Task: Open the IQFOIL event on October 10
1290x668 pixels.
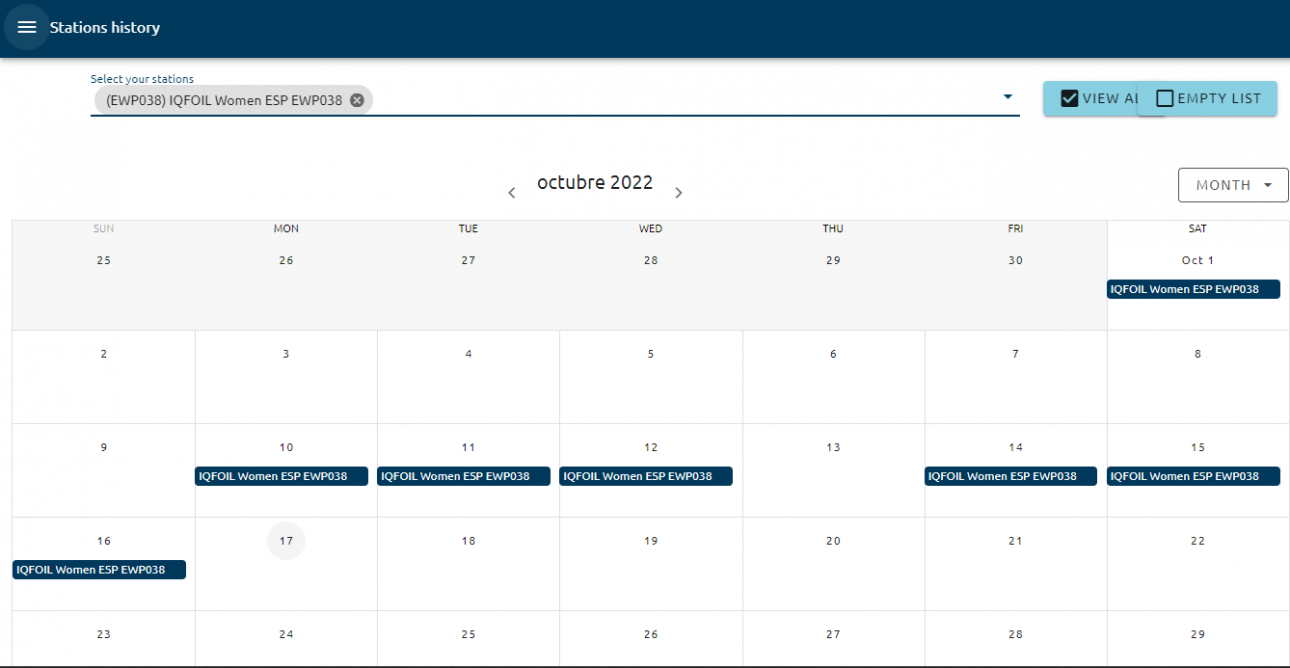Action: [281, 477]
